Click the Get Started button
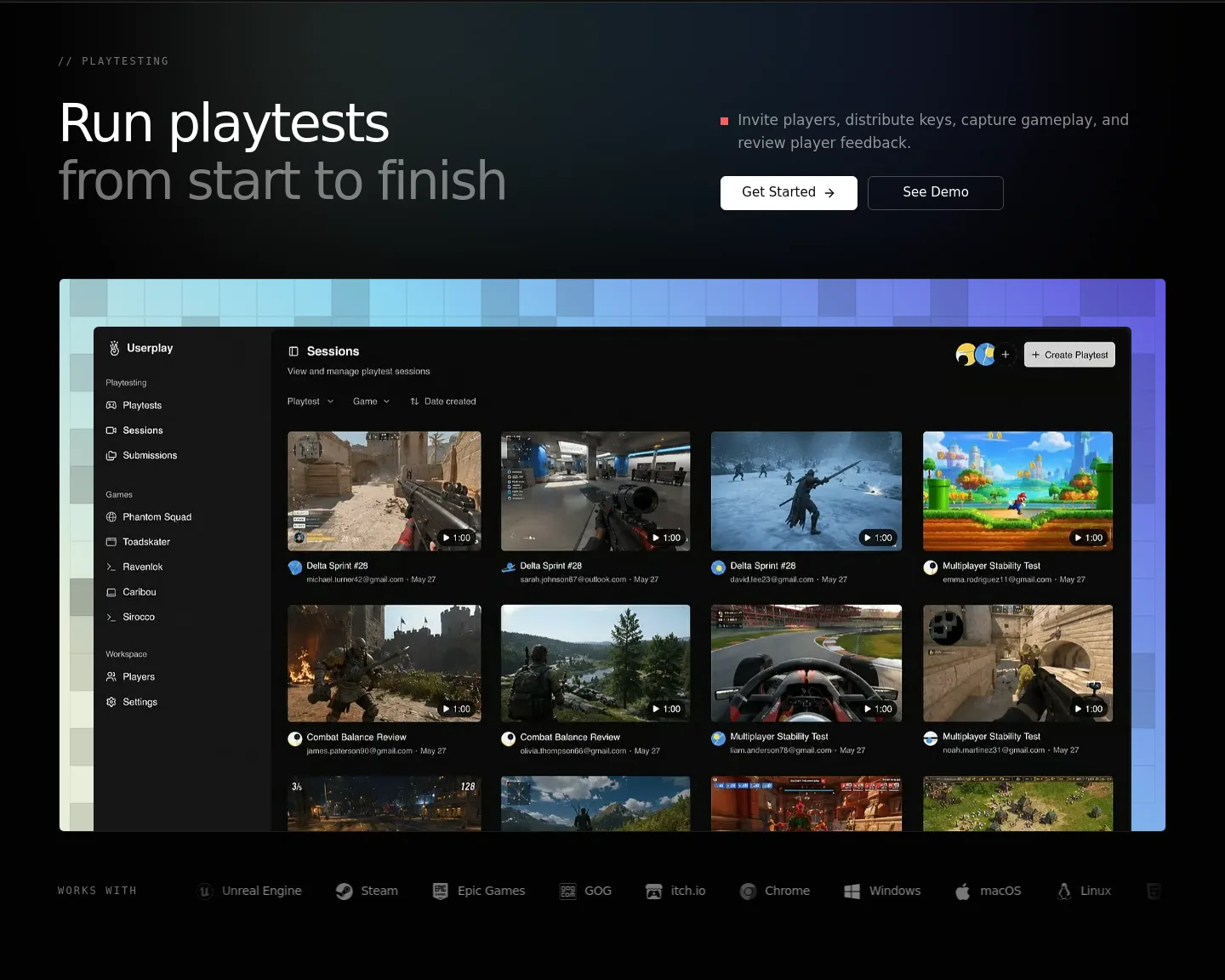This screenshot has height=980, width=1225. point(789,193)
